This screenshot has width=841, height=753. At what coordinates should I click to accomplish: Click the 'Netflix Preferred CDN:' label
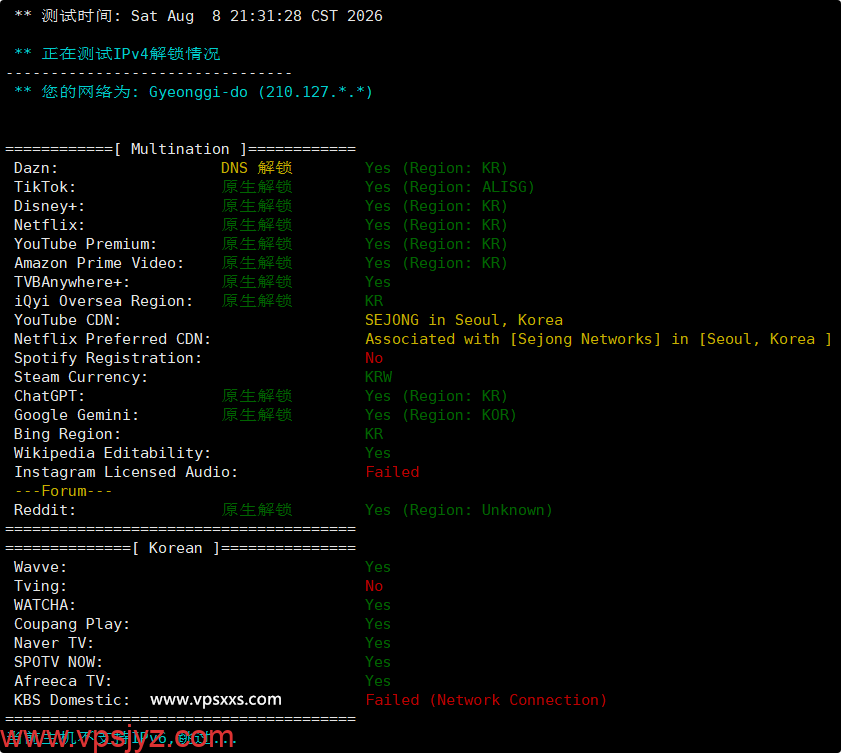click(112, 339)
